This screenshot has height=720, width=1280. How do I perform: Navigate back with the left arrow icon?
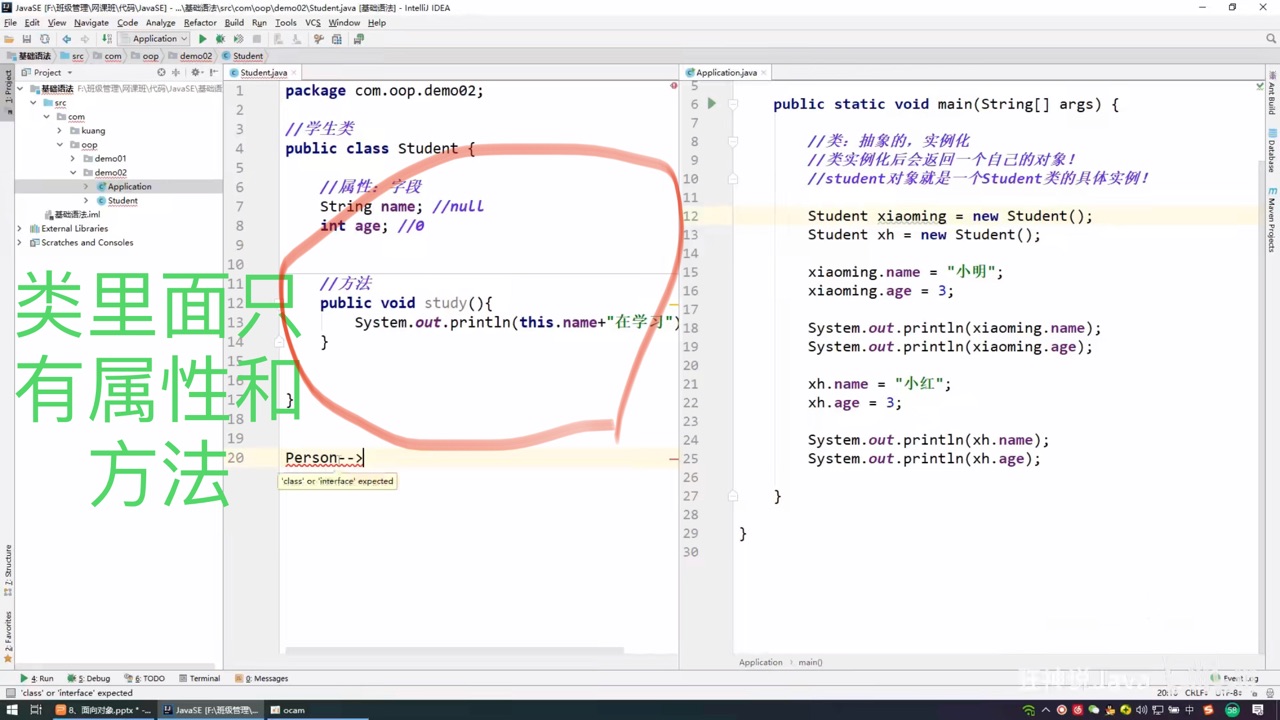tap(66, 39)
